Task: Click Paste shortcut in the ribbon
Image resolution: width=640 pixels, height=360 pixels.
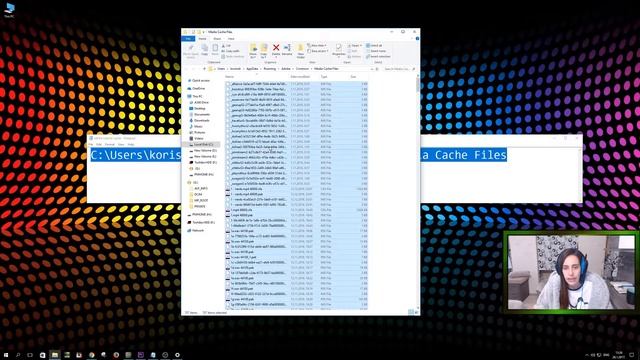Action: [x=233, y=56]
